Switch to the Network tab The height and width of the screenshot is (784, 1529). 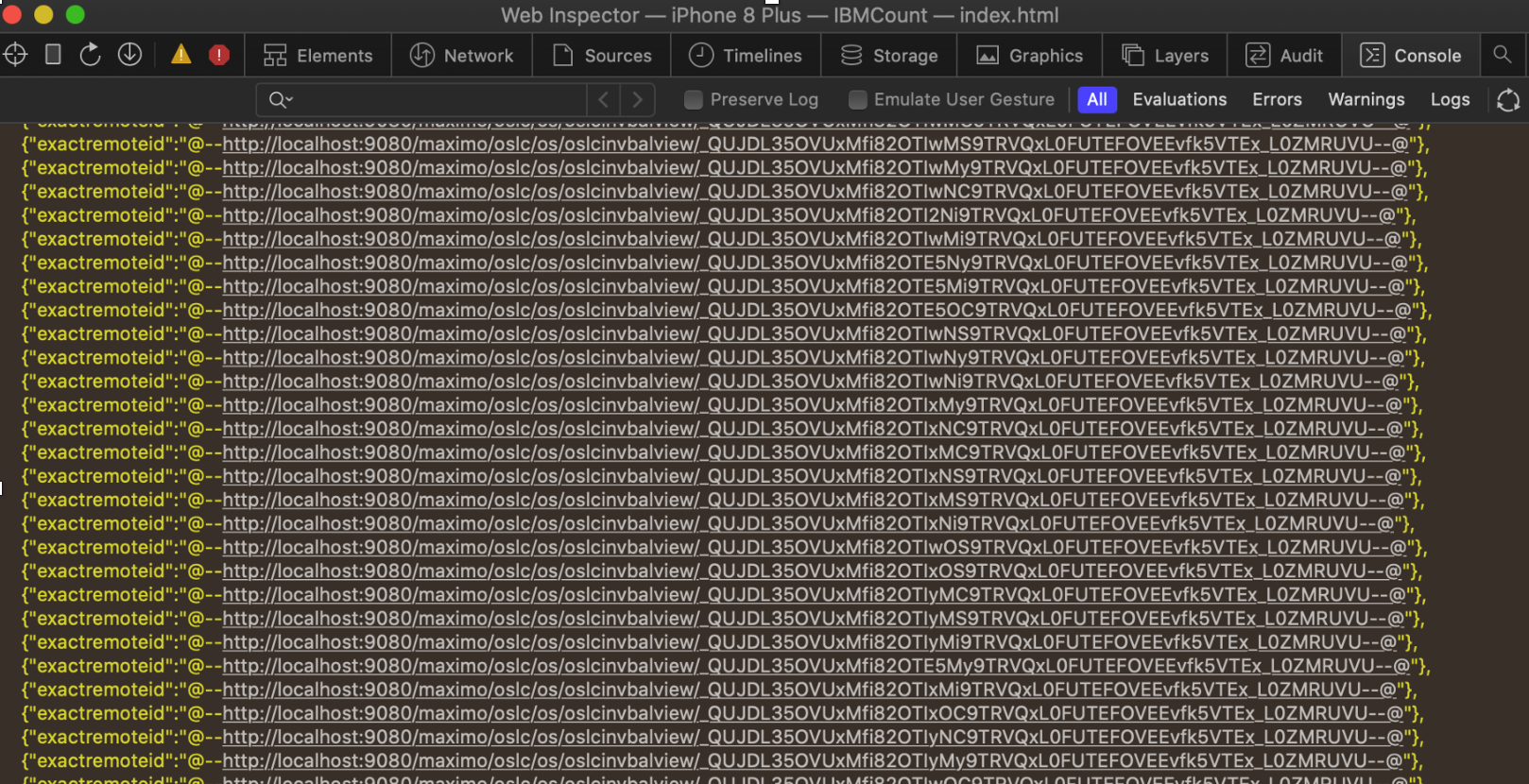tap(462, 56)
